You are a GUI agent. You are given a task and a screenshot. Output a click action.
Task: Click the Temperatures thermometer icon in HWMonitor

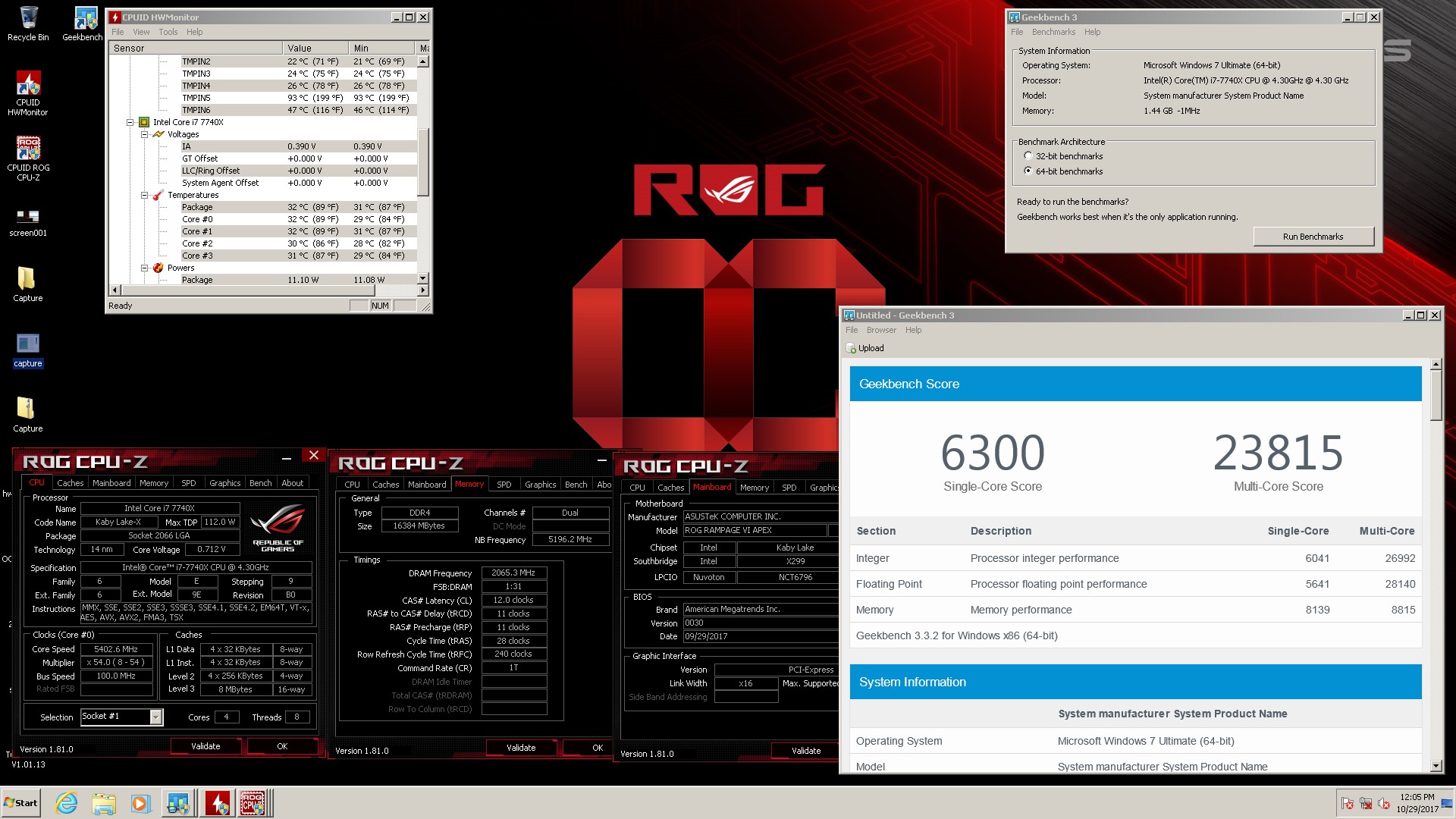[x=158, y=195]
